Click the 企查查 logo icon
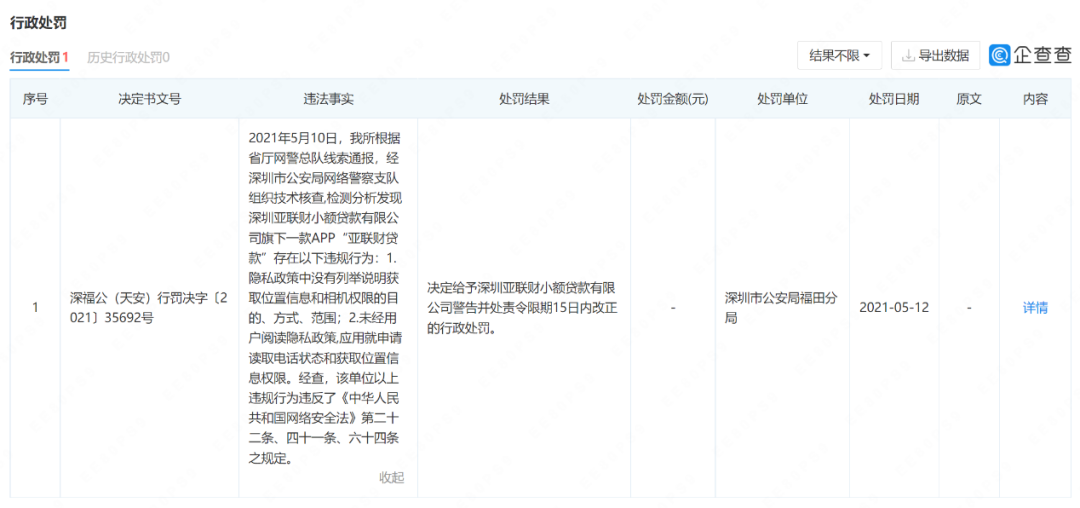The height and width of the screenshot is (508, 1080). point(1000,55)
